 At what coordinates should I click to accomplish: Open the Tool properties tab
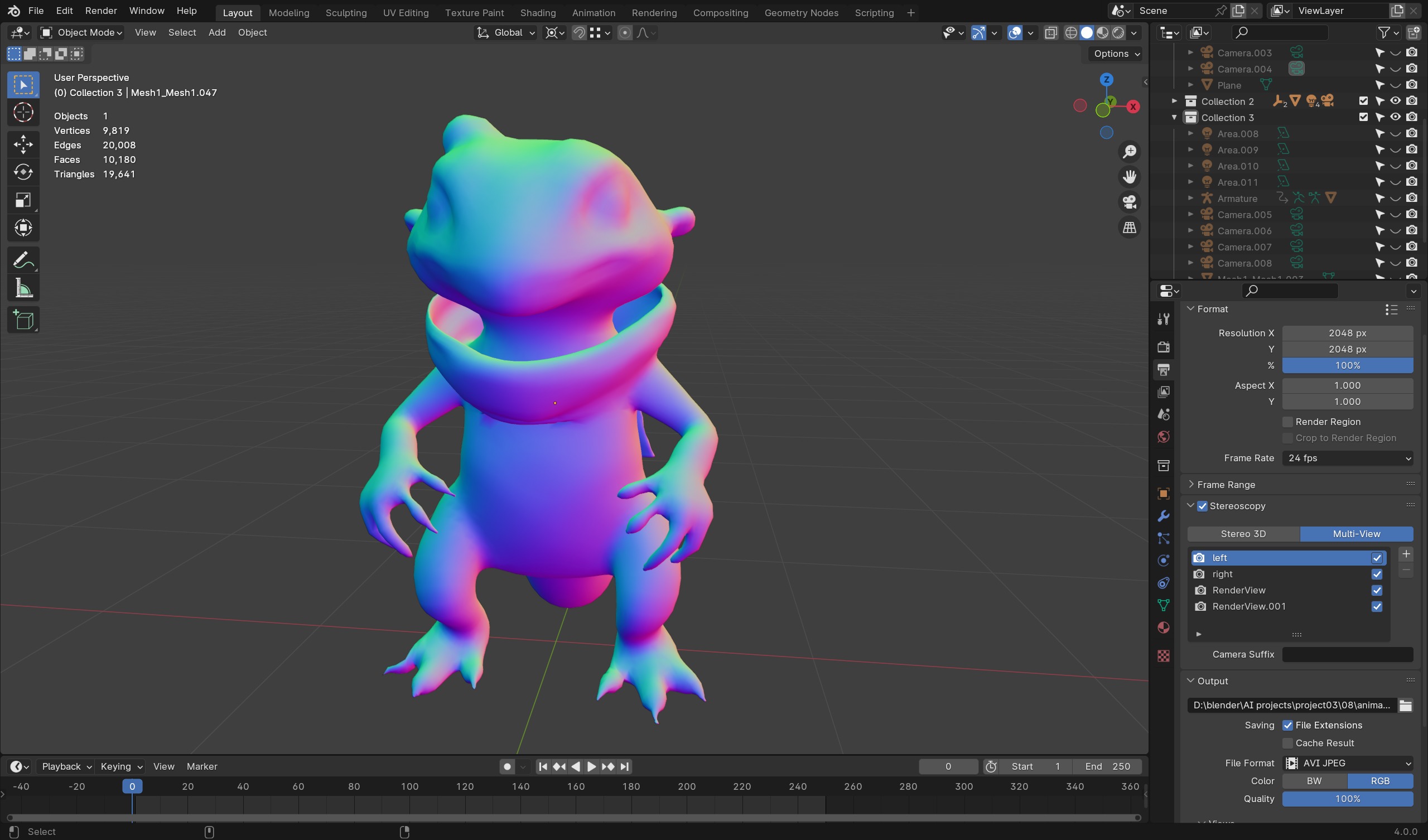coord(1164,319)
